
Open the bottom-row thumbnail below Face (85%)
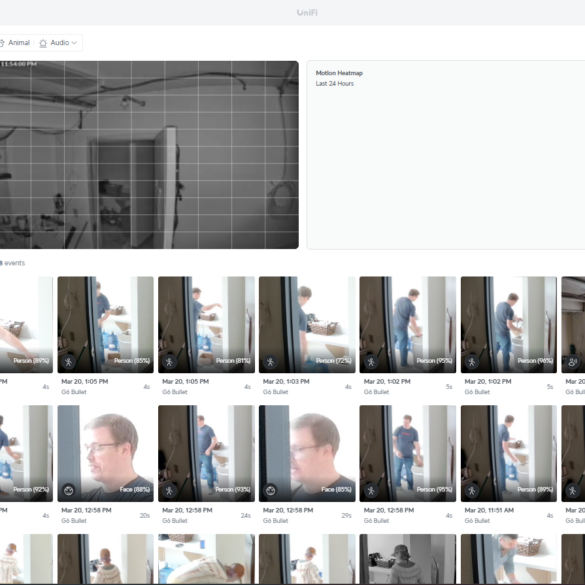coord(307,559)
